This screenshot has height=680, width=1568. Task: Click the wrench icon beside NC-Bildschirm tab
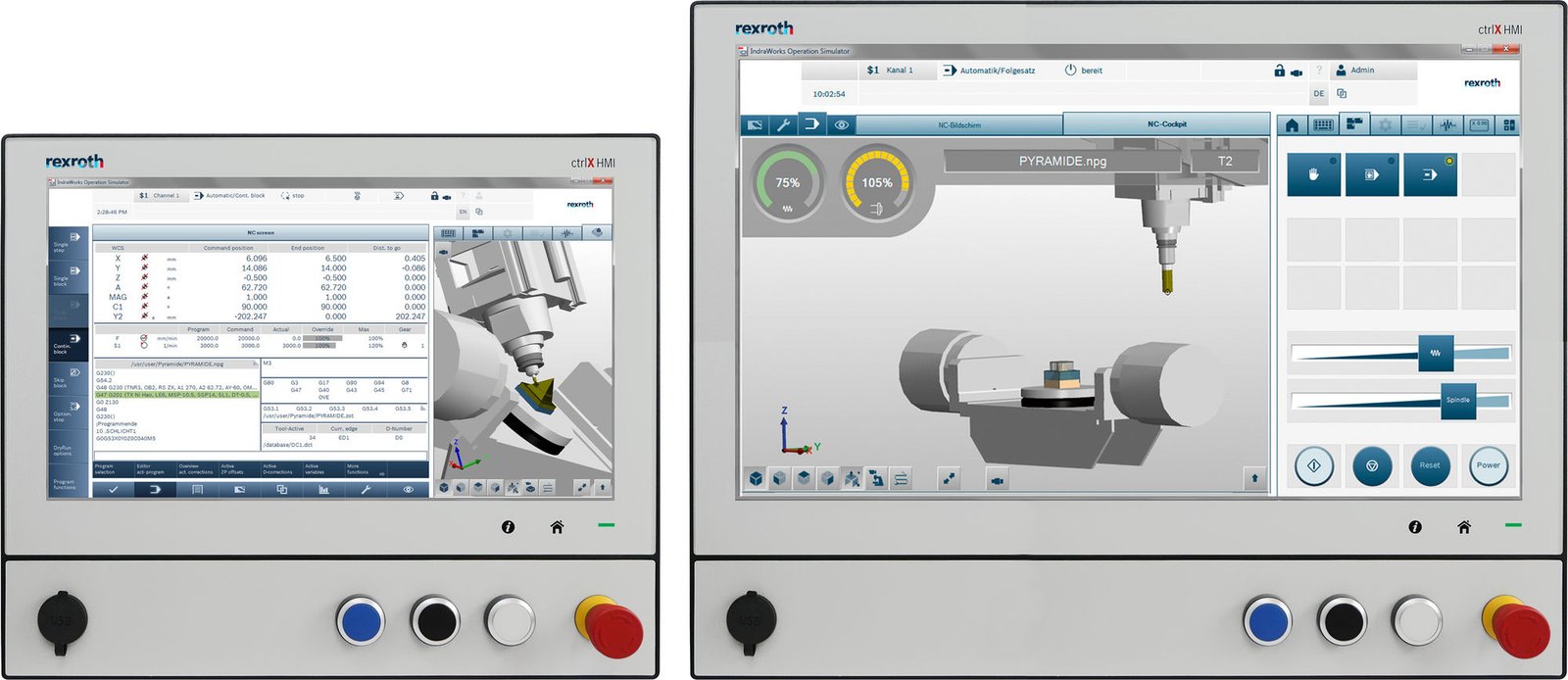[783, 125]
